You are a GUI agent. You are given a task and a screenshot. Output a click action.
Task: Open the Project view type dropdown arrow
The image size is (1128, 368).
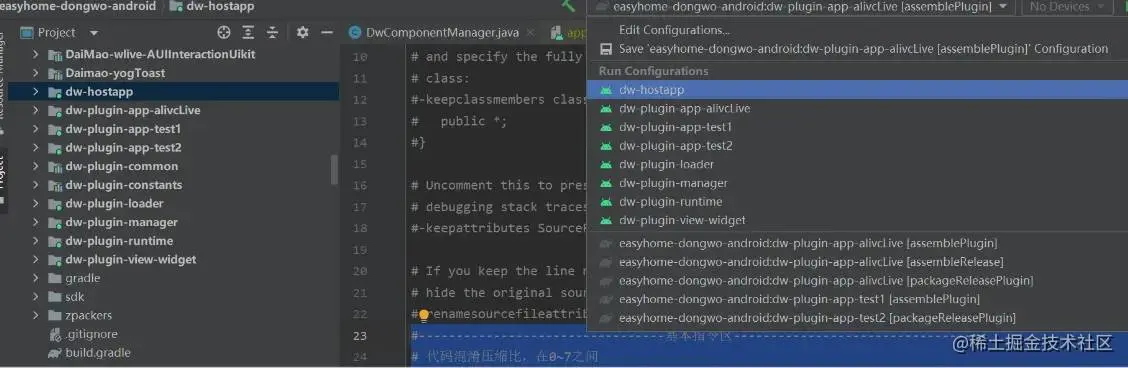point(94,33)
